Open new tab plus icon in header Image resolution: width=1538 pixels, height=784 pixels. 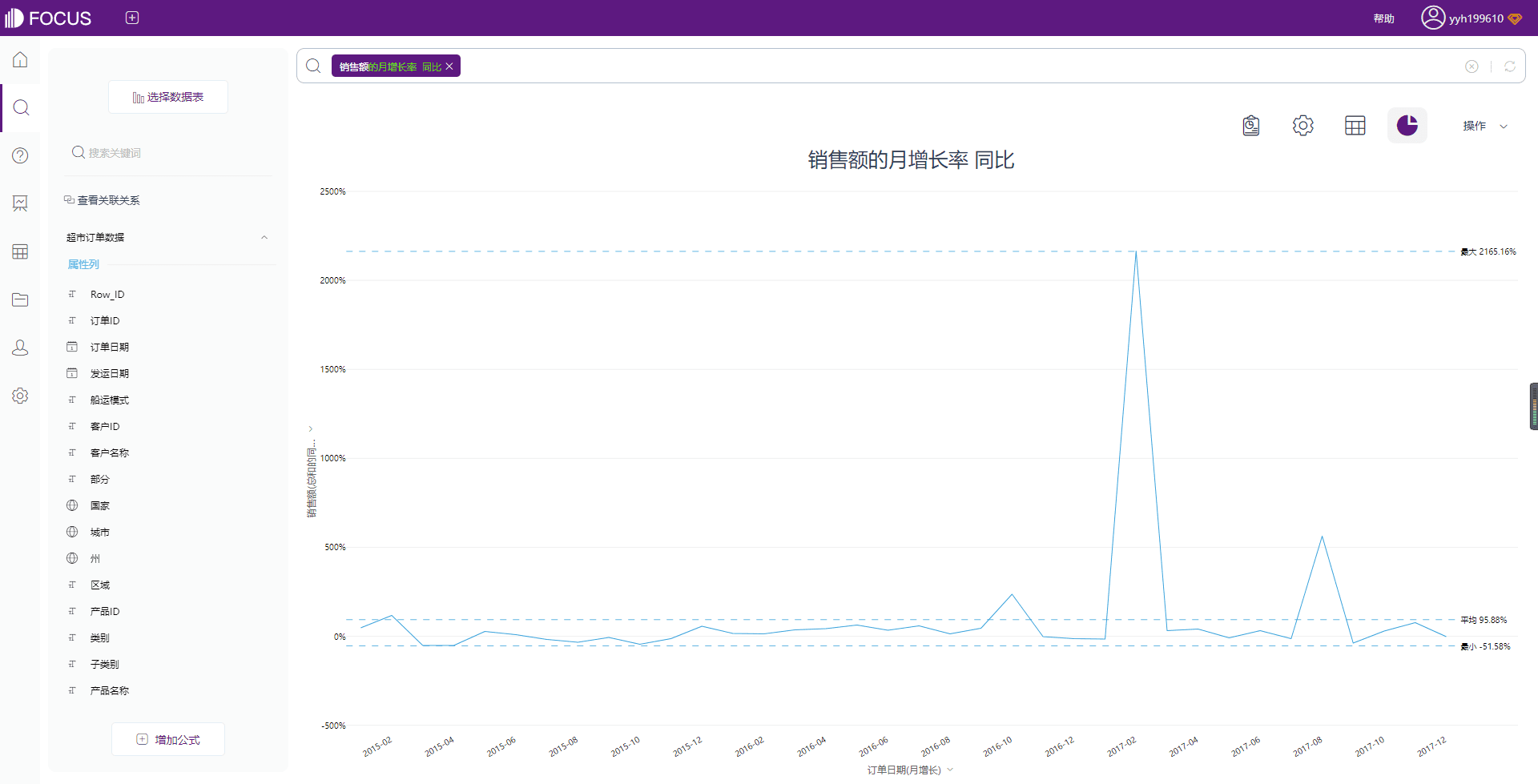click(x=132, y=18)
